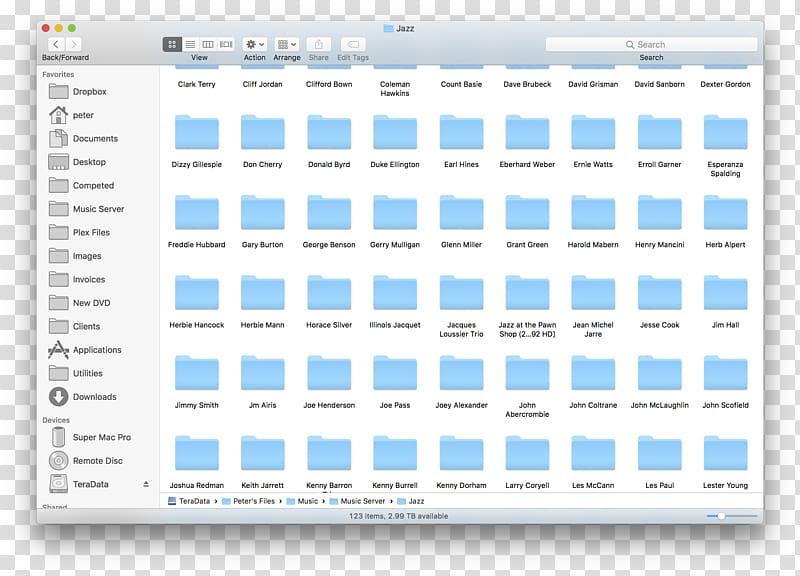Viewport: 800px width, 576px height.
Task: Click Jazz in the path bar
Action: (x=411, y=501)
